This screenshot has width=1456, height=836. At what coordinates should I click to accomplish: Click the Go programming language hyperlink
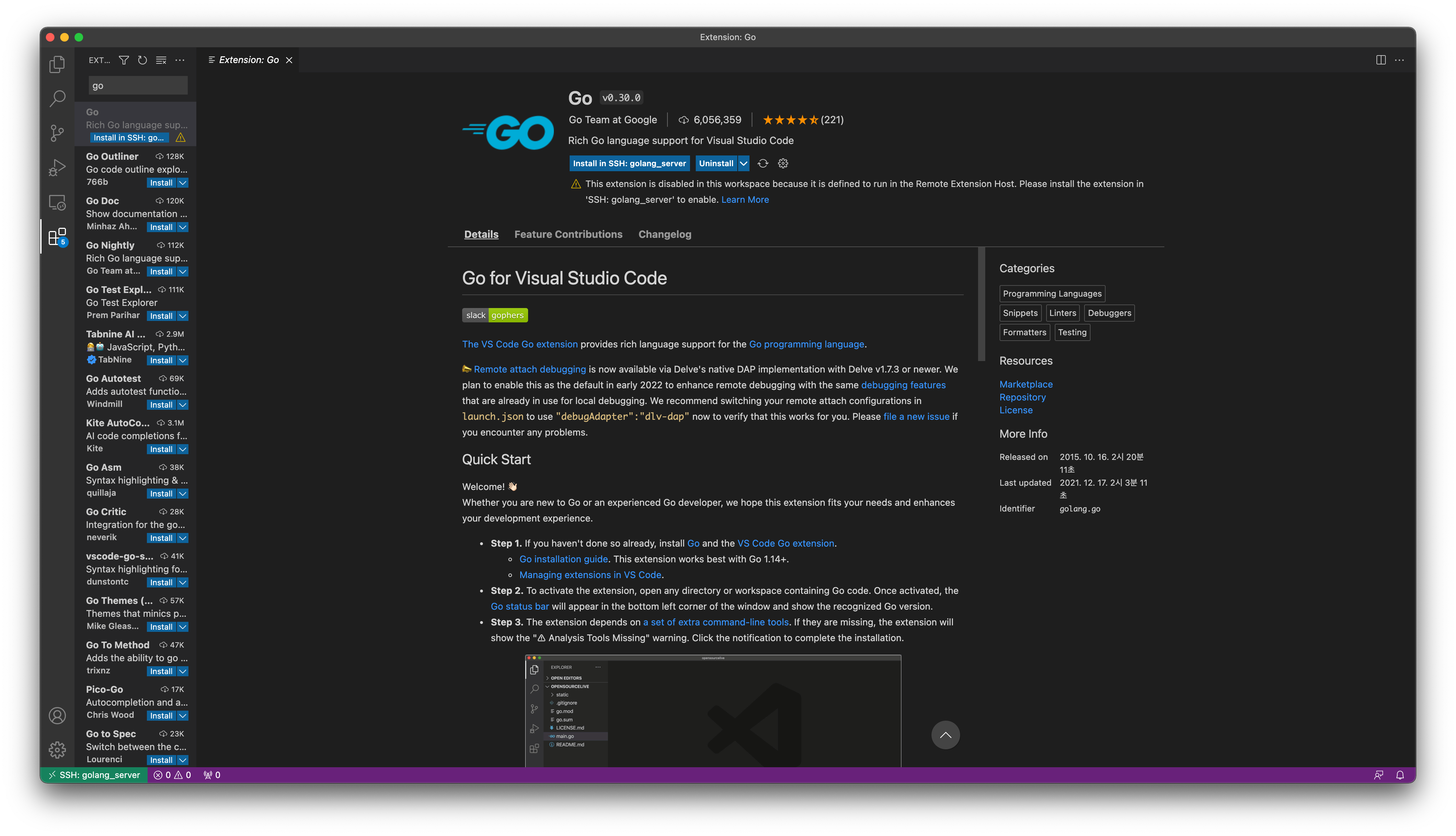point(806,343)
